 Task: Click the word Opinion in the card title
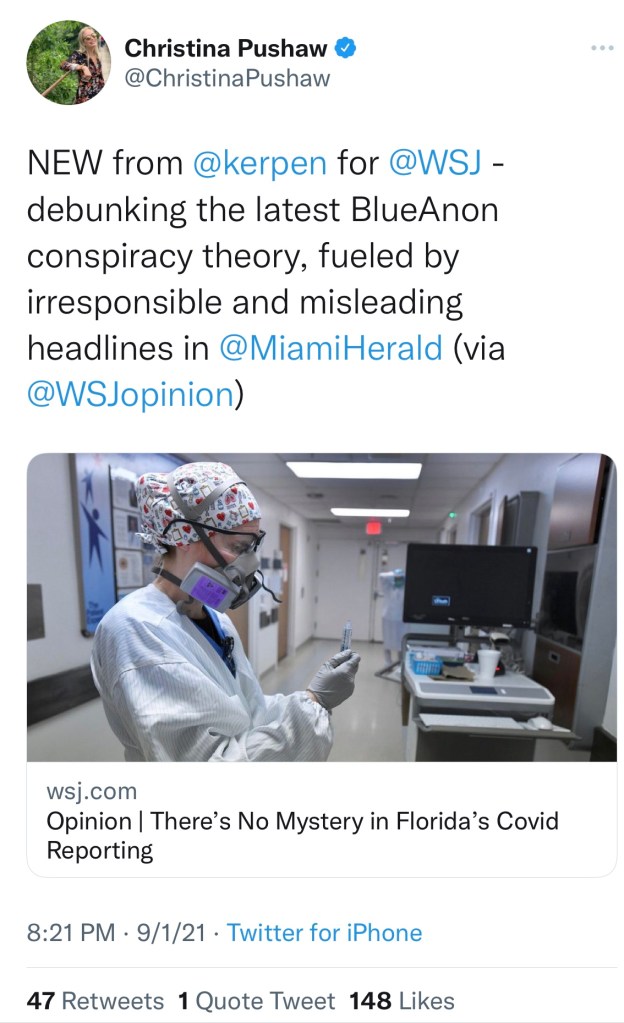pyautogui.click(x=88, y=822)
